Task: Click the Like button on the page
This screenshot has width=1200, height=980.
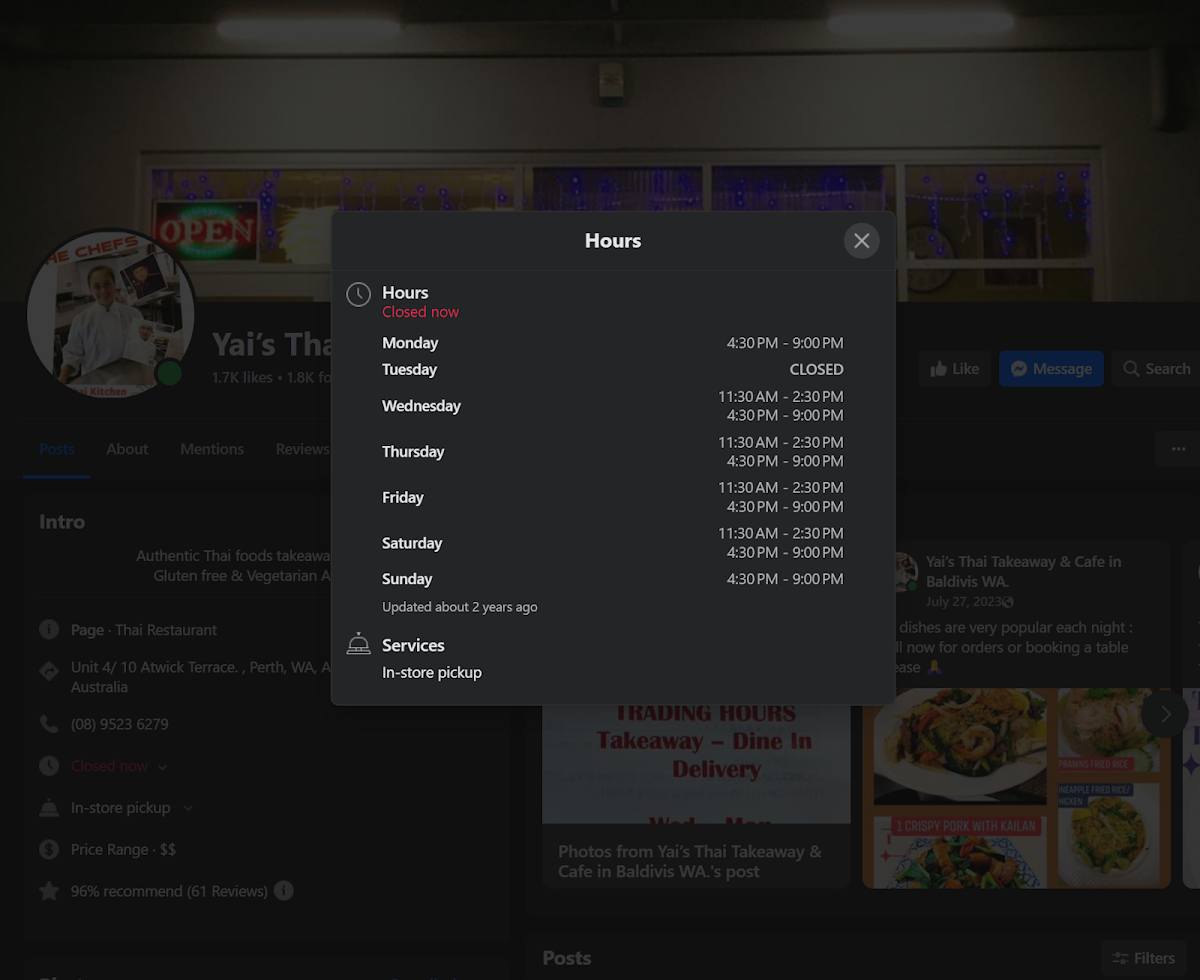Action: 955,369
